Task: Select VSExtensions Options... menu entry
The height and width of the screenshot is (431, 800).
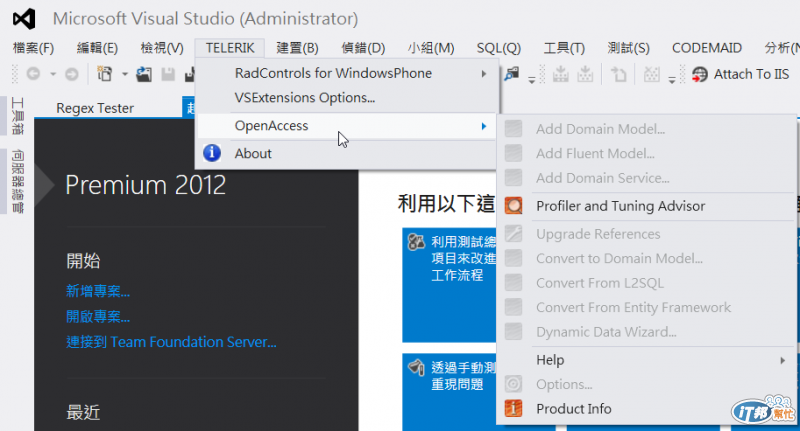Action: pyautogui.click(x=346, y=97)
